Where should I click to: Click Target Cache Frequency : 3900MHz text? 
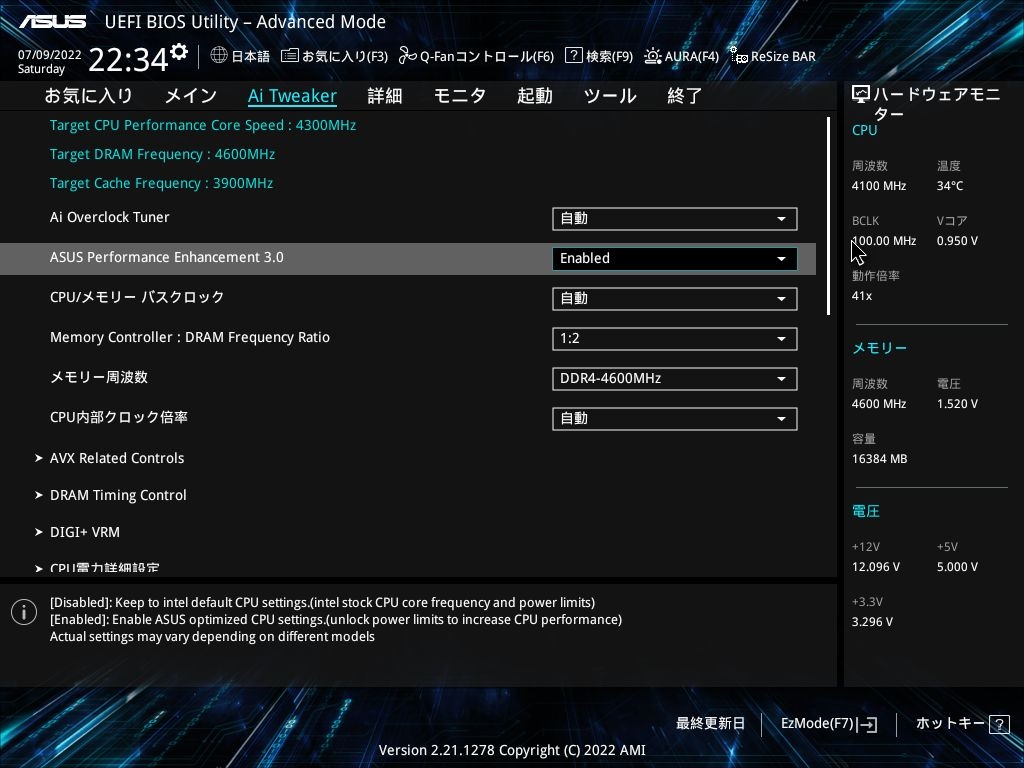(161, 184)
